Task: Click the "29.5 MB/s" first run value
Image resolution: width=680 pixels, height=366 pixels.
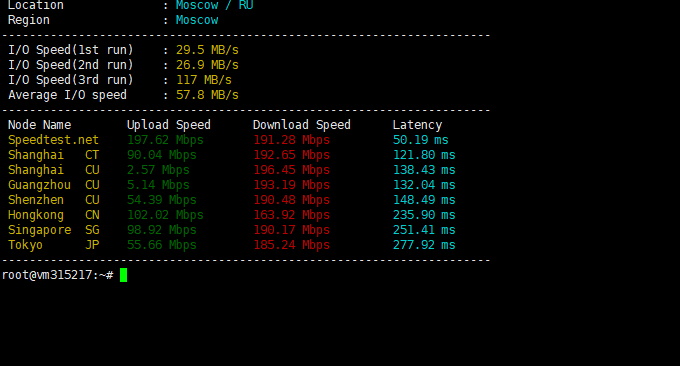Action: [207, 50]
